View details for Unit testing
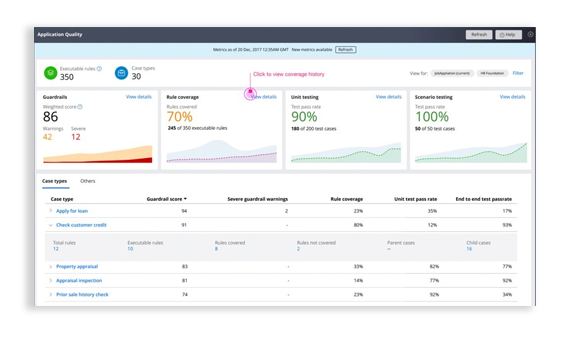Viewport: 562px width, 360px height. pos(389,97)
